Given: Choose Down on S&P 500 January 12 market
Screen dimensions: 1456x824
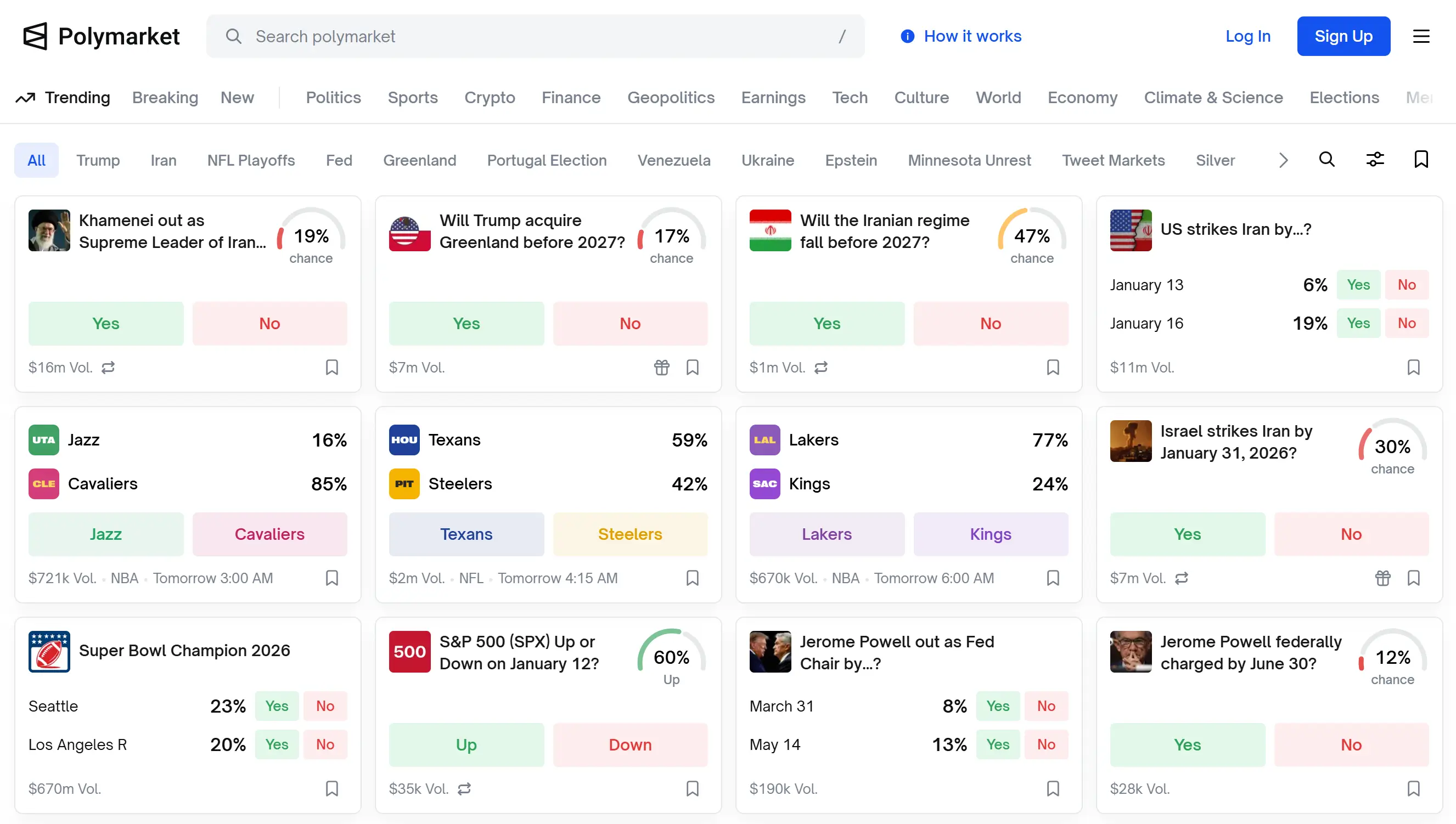Looking at the screenshot, I should [630, 745].
